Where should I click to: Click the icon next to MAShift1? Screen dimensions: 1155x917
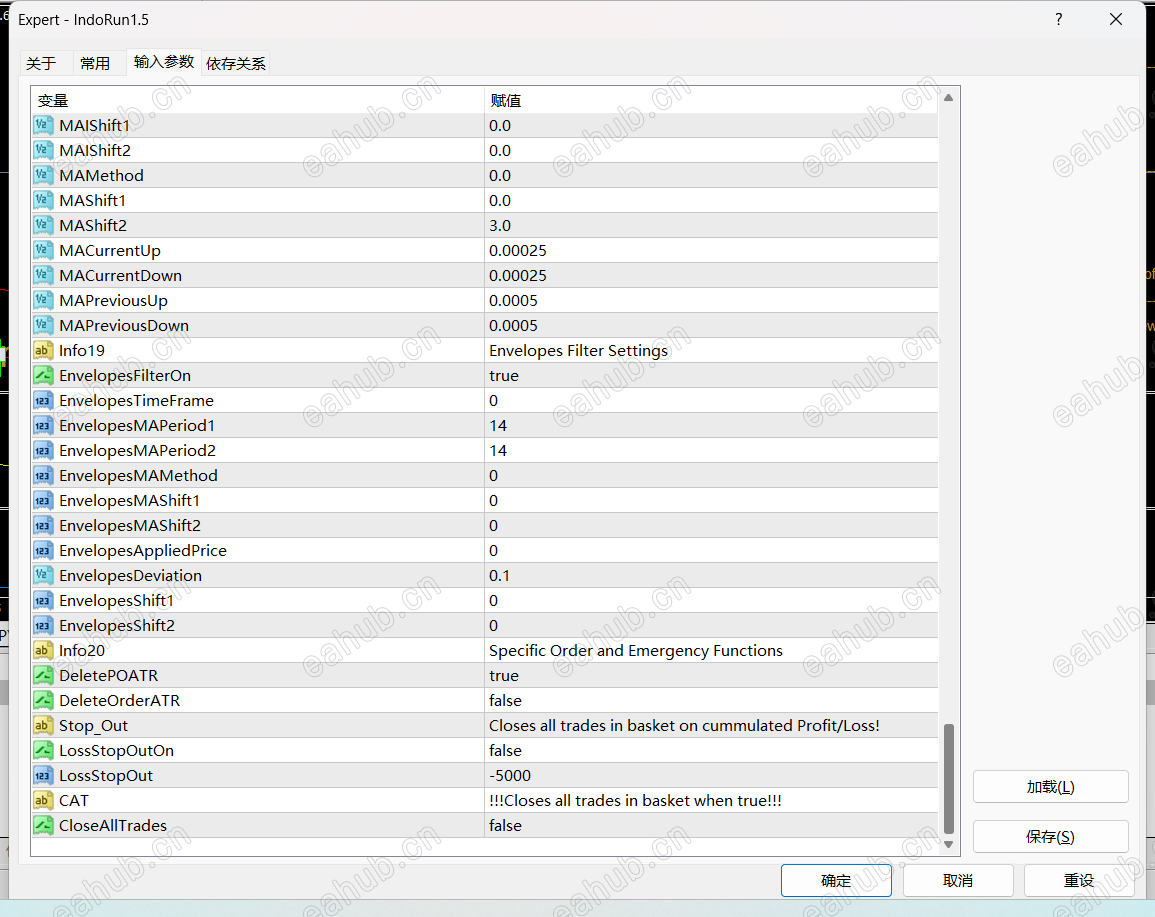pyautogui.click(x=43, y=200)
